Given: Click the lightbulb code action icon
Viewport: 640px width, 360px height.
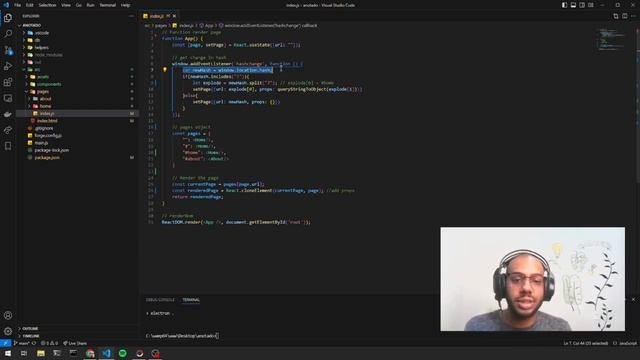Looking at the screenshot, I should [165, 70].
